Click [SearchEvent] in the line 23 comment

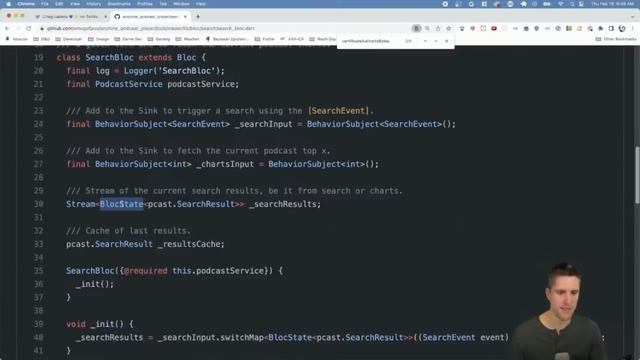click(x=338, y=111)
